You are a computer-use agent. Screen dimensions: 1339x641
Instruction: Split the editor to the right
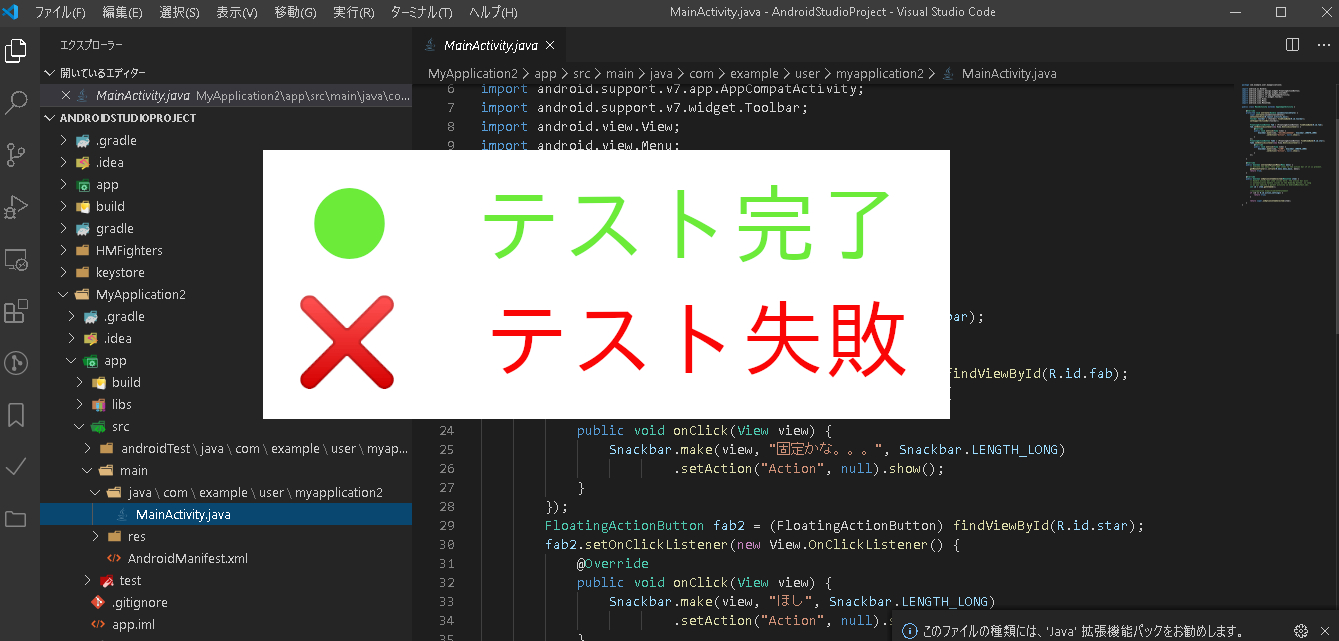[x=1292, y=45]
